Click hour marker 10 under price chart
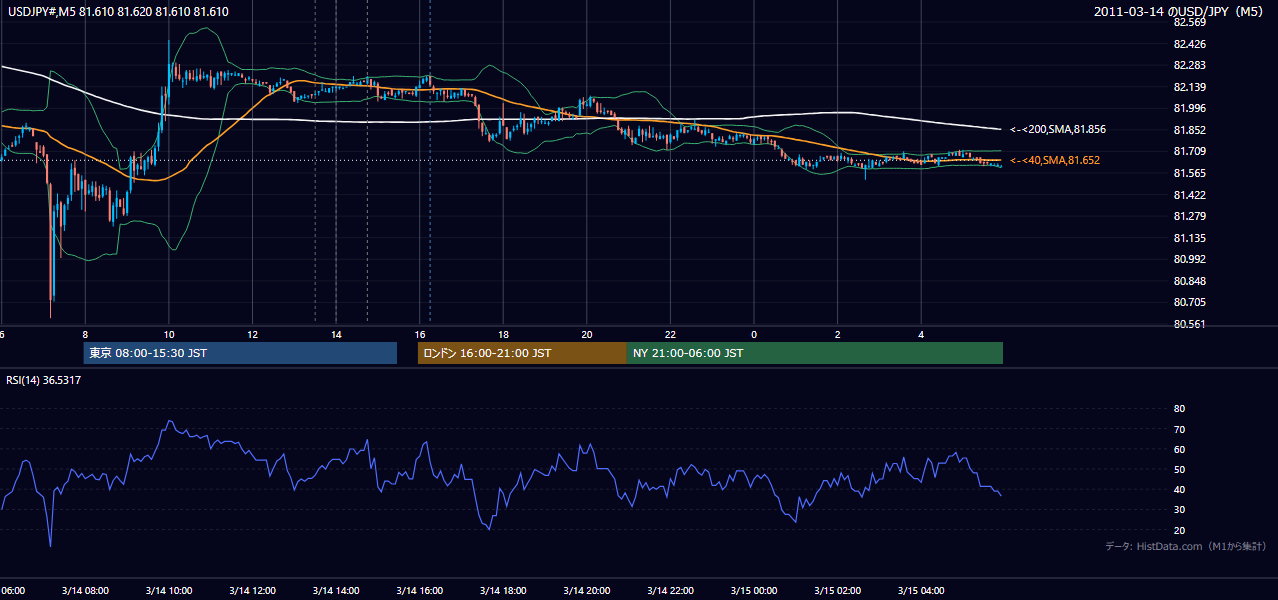The height and width of the screenshot is (600, 1278). (x=169, y=335)
